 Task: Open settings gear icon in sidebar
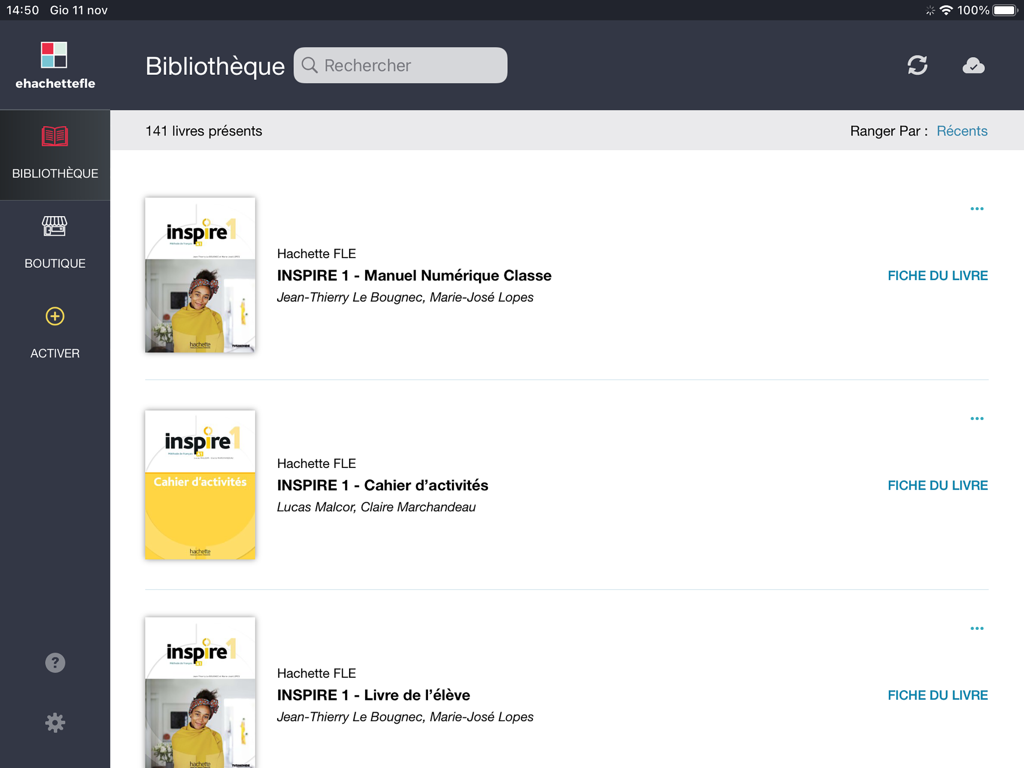click(x=55, y=723)
